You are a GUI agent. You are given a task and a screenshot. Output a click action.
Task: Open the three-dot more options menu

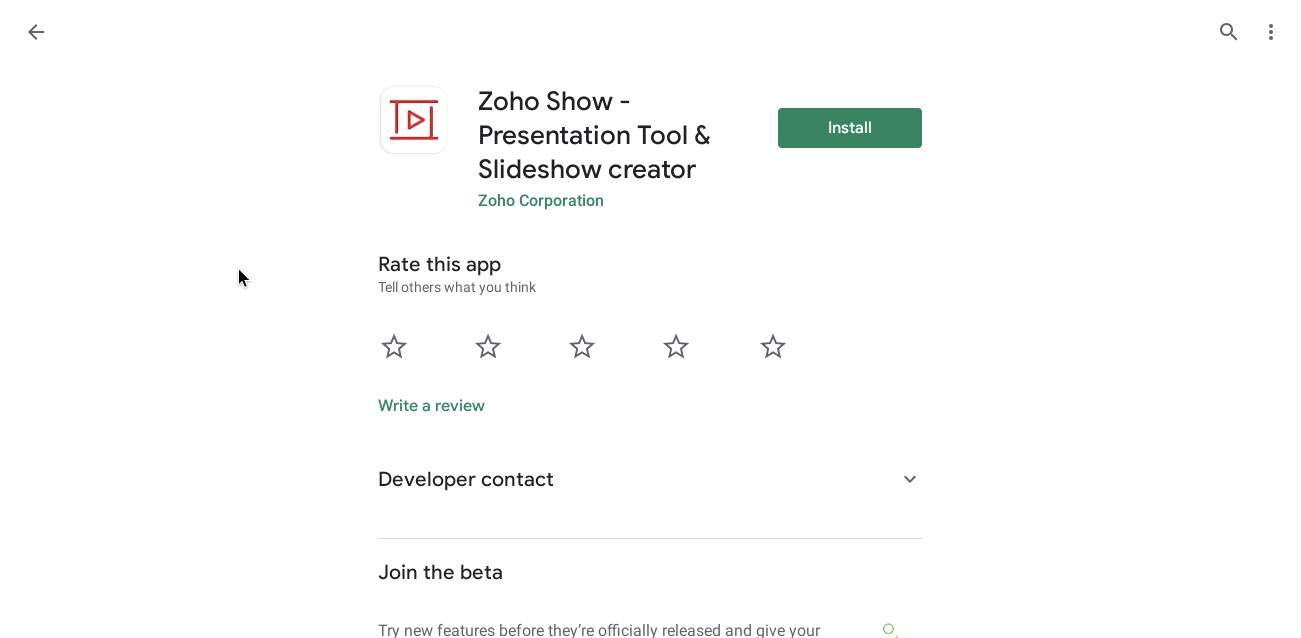point(1271,32)
